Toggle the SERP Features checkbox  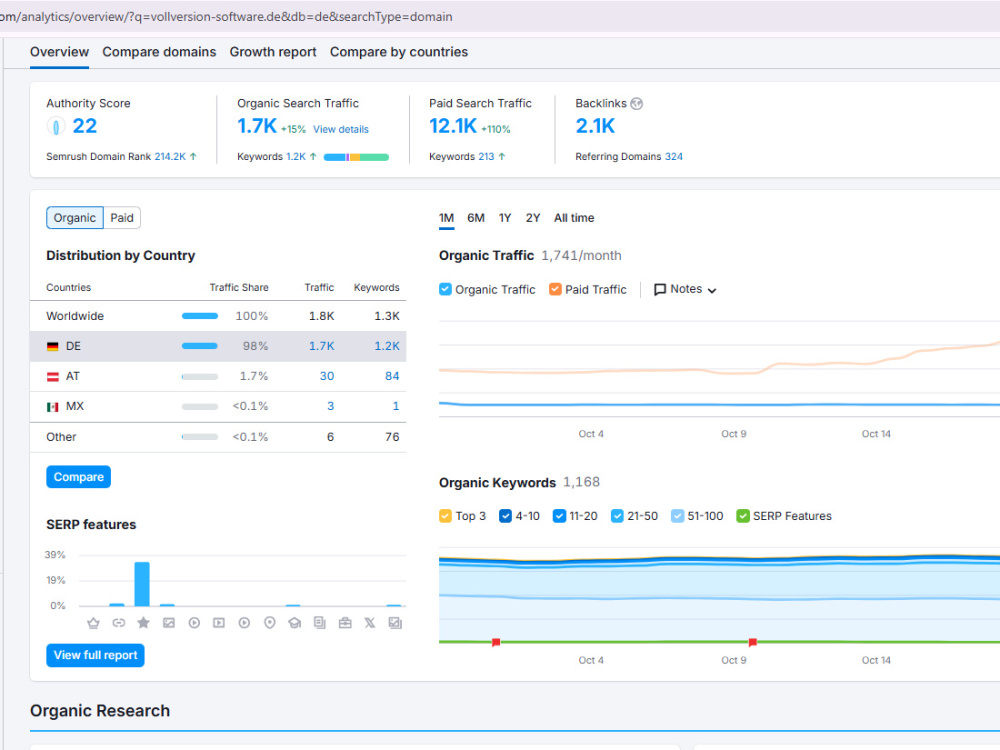click(742, 516)
